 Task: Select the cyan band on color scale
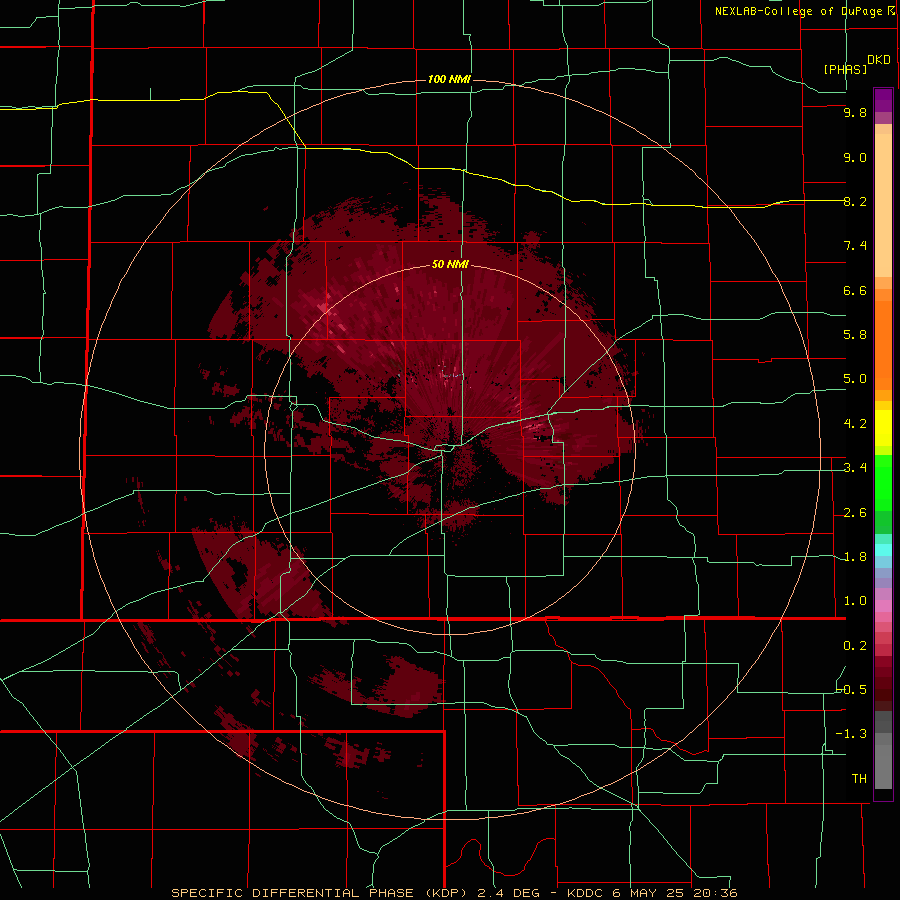pos(883,549)
